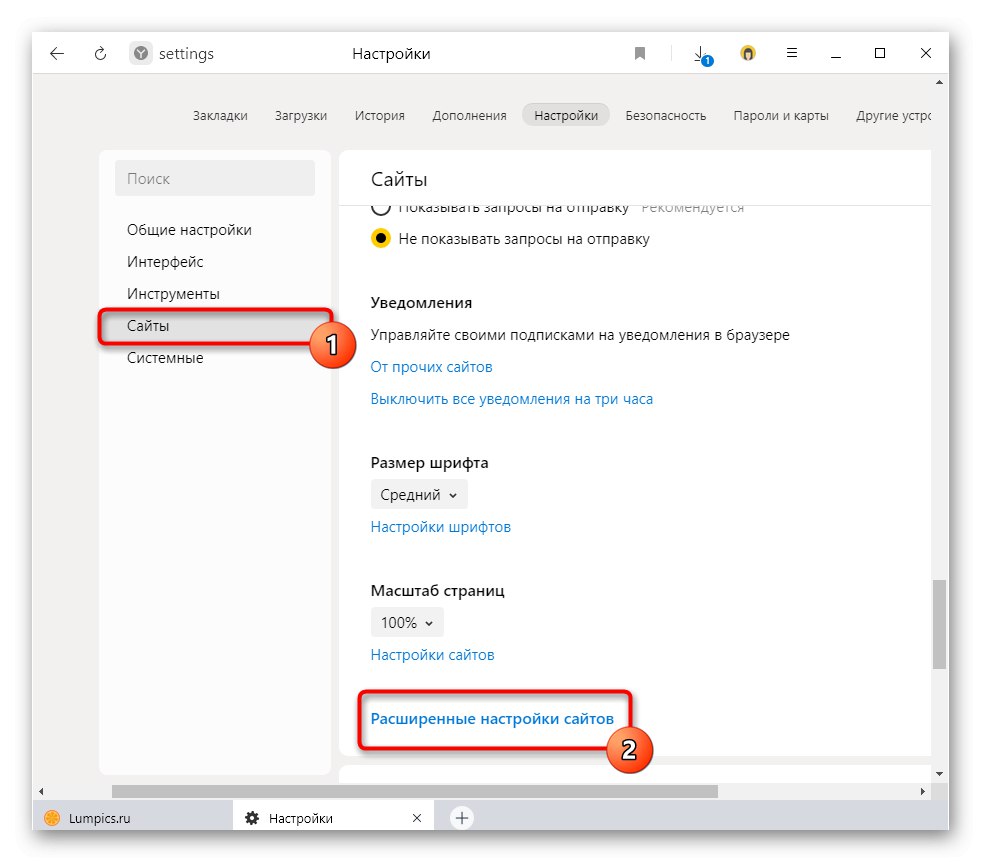Click 'Выключить все уведомления на три часа'
The height and width of the screenshot is (862, 981).
511,398
